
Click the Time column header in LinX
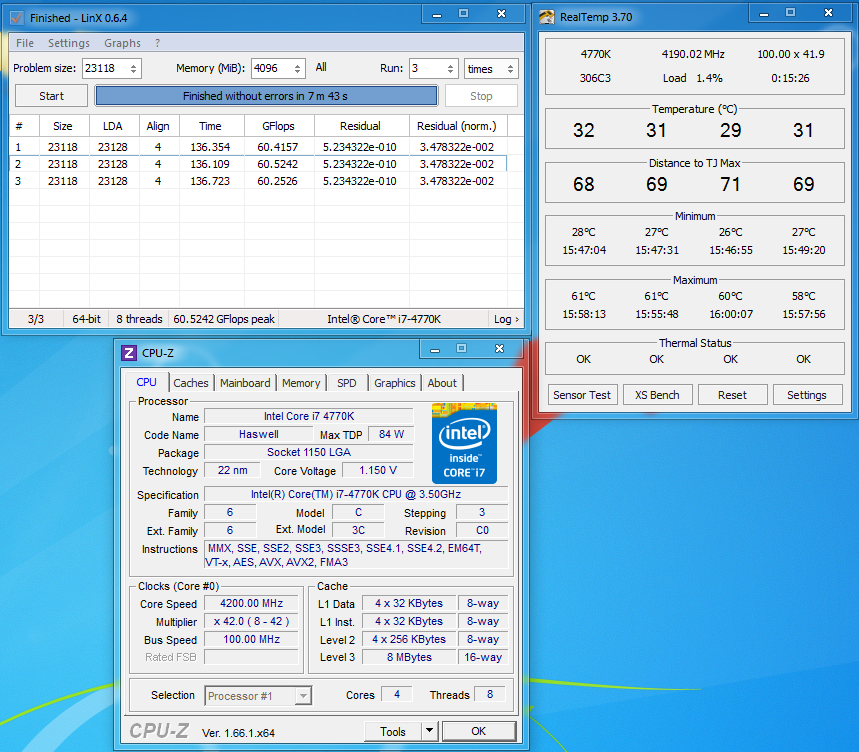point(211,126)
